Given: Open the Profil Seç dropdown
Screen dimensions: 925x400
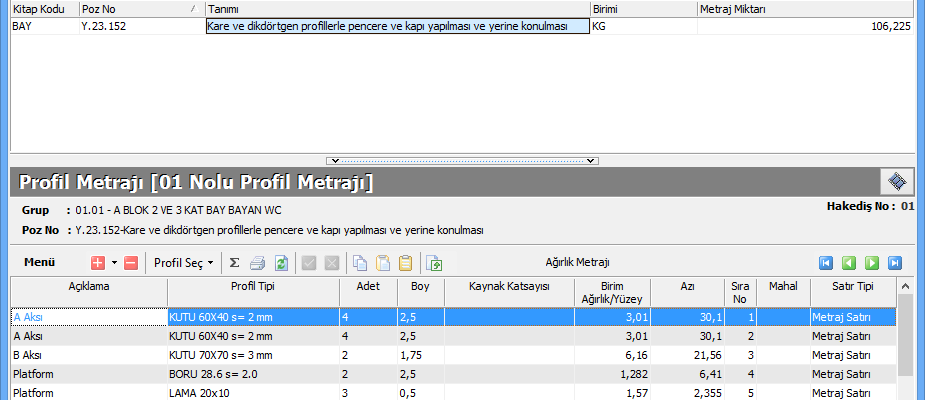Looking at the screenshot, I should [x=184, y=263].
